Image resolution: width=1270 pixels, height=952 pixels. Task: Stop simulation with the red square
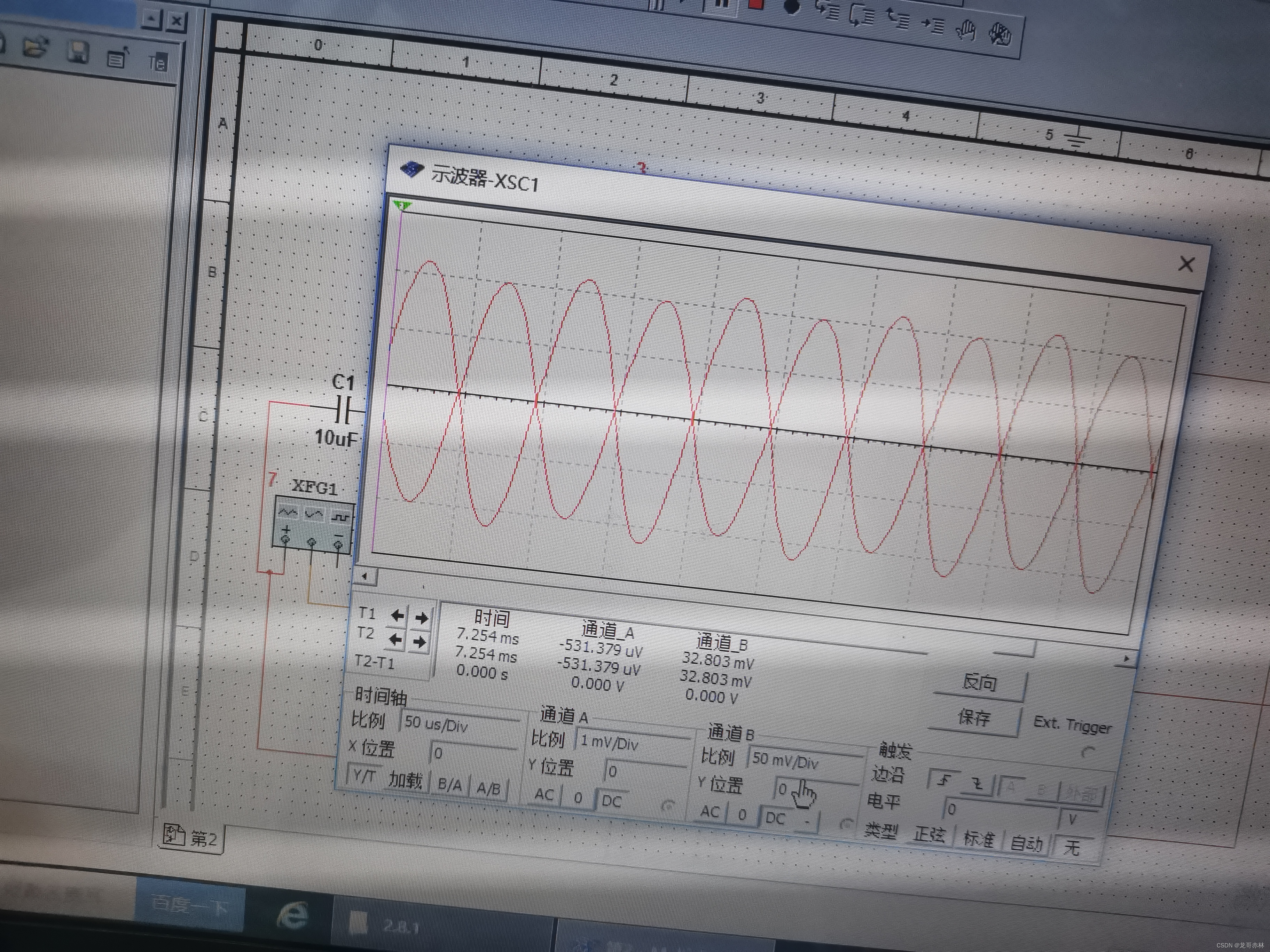[755, 5]
